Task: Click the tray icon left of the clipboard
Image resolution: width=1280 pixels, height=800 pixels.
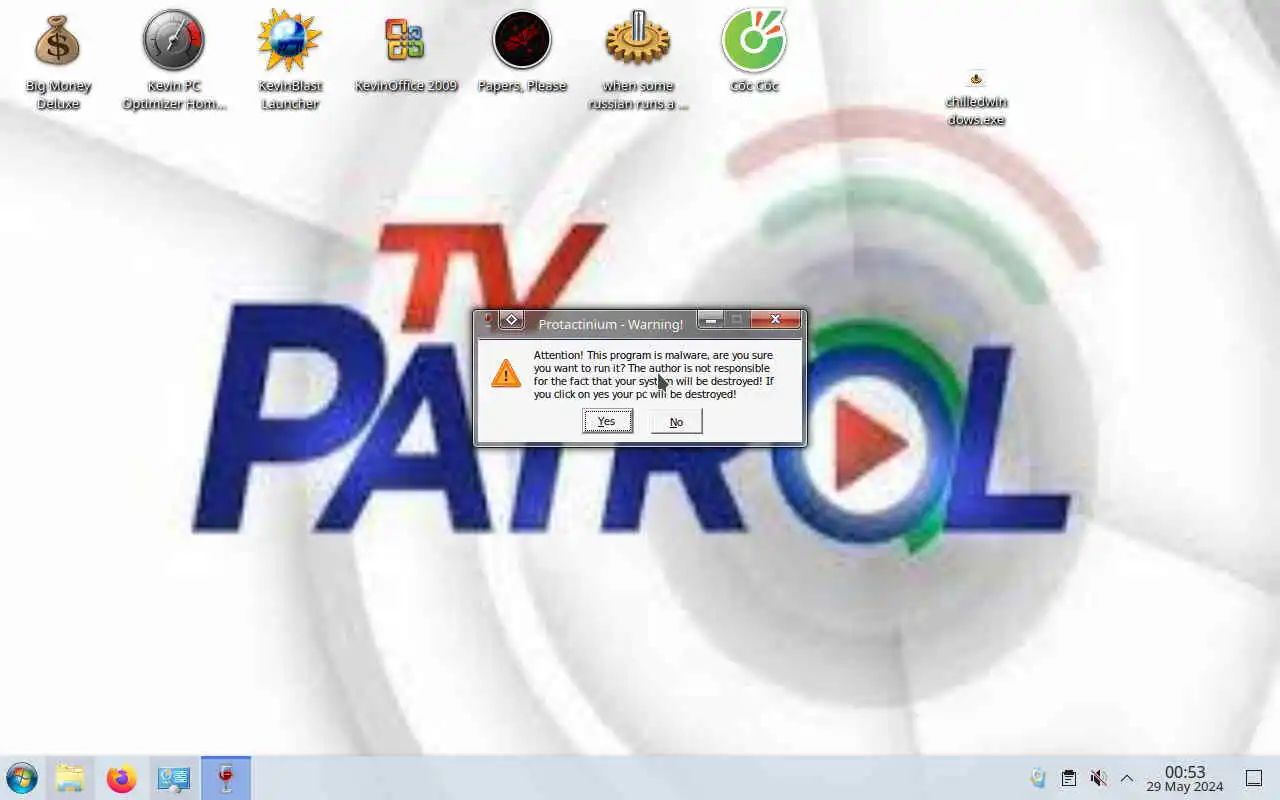Action: coord(1038,778)
